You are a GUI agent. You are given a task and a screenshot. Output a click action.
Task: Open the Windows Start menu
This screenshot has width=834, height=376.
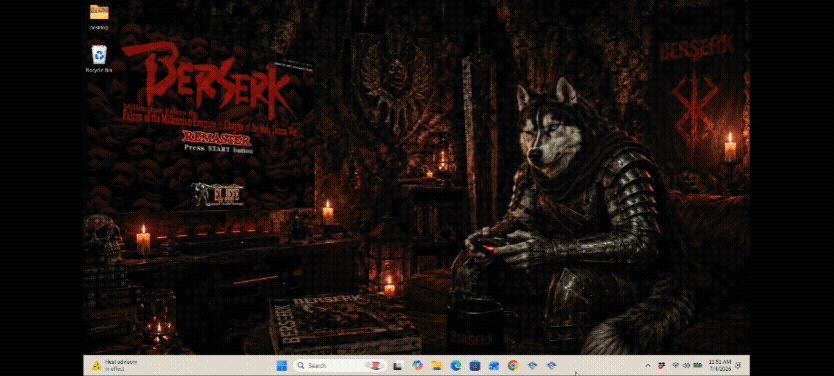(282, 365)
